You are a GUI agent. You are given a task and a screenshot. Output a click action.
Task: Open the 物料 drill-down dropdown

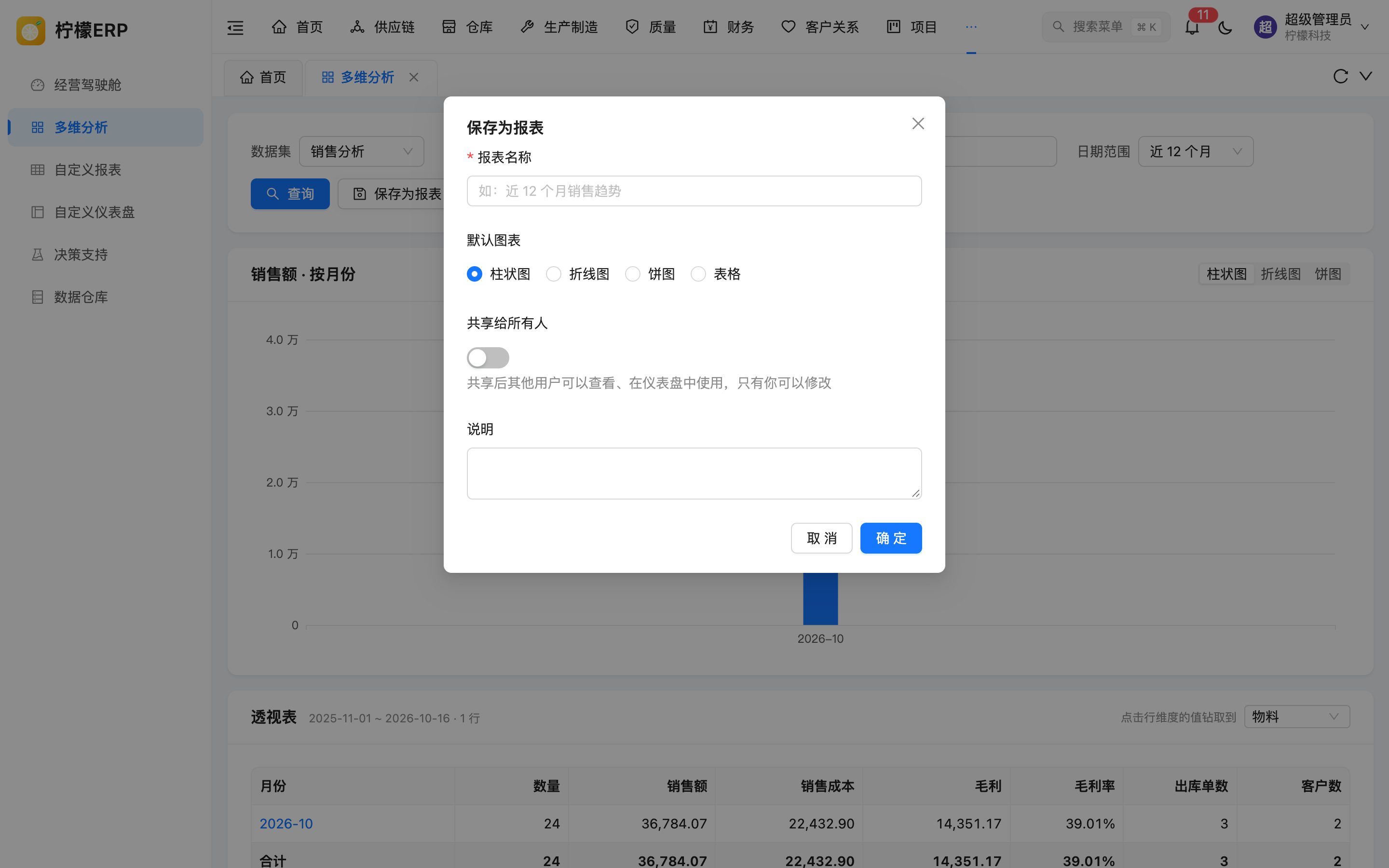coord(1296,717)
